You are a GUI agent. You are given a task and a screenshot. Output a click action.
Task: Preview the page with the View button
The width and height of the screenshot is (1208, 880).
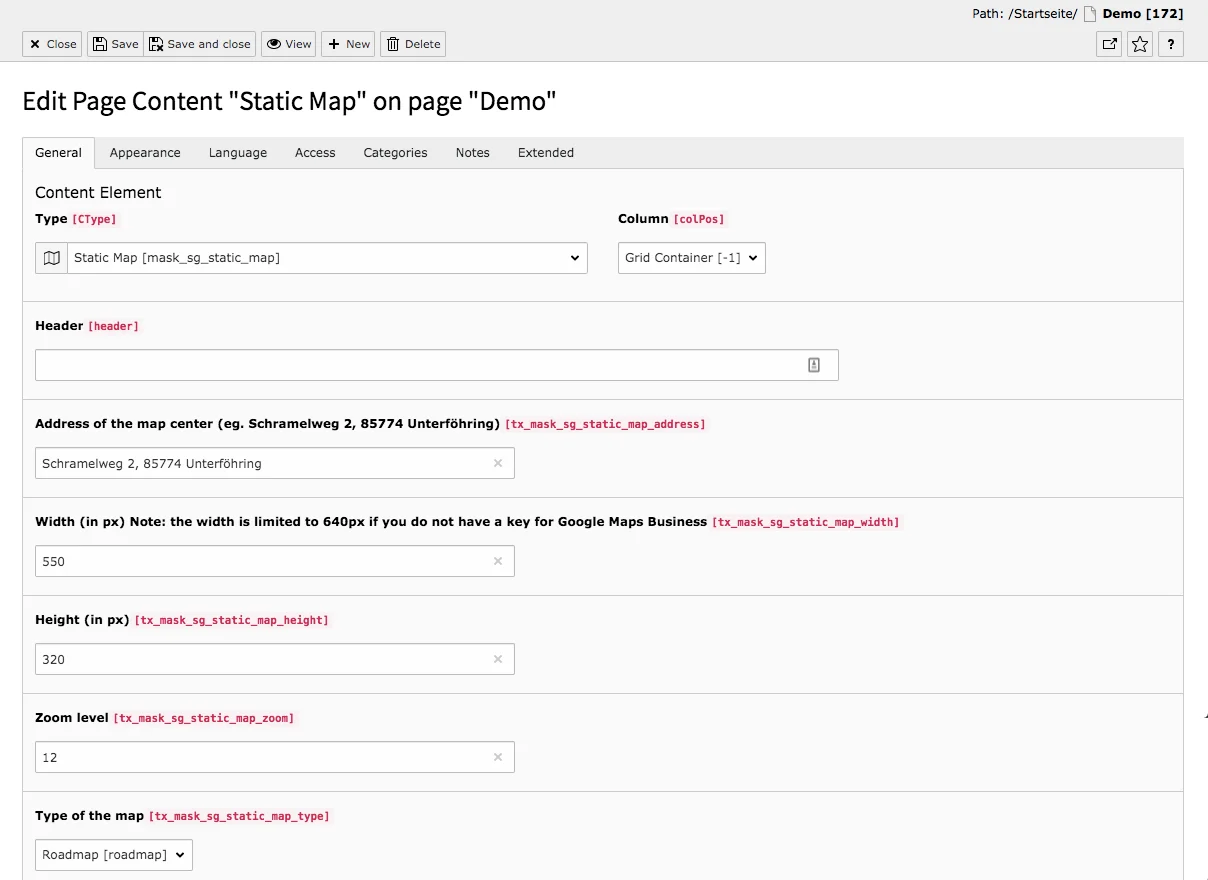pyautogui.click(x=288, y=43)
